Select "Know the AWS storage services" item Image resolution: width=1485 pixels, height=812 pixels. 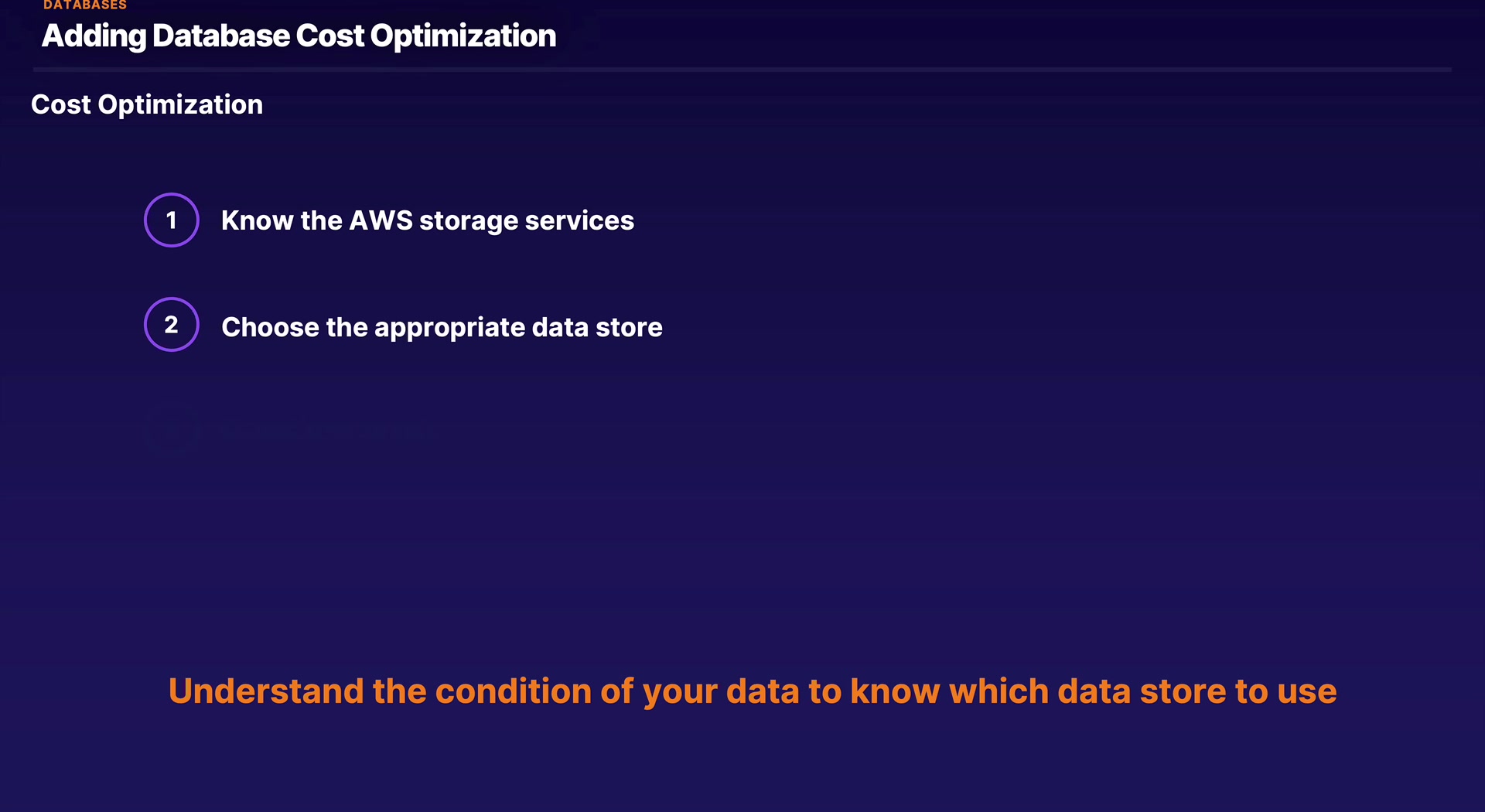pyautogui.click(x=427, y=221)
